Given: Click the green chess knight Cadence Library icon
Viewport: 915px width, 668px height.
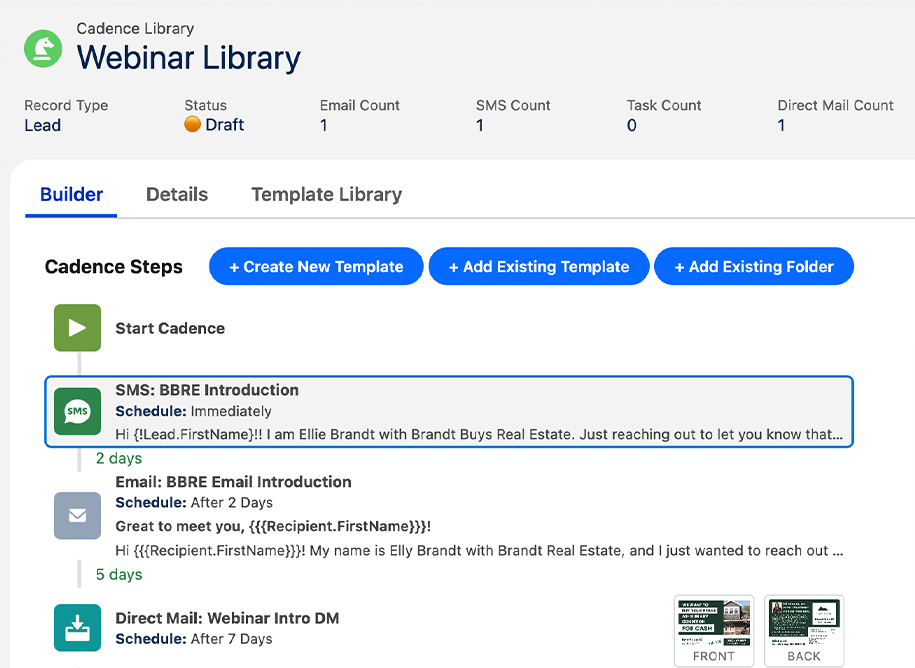Looking at the screenshot, I should 42,47.
